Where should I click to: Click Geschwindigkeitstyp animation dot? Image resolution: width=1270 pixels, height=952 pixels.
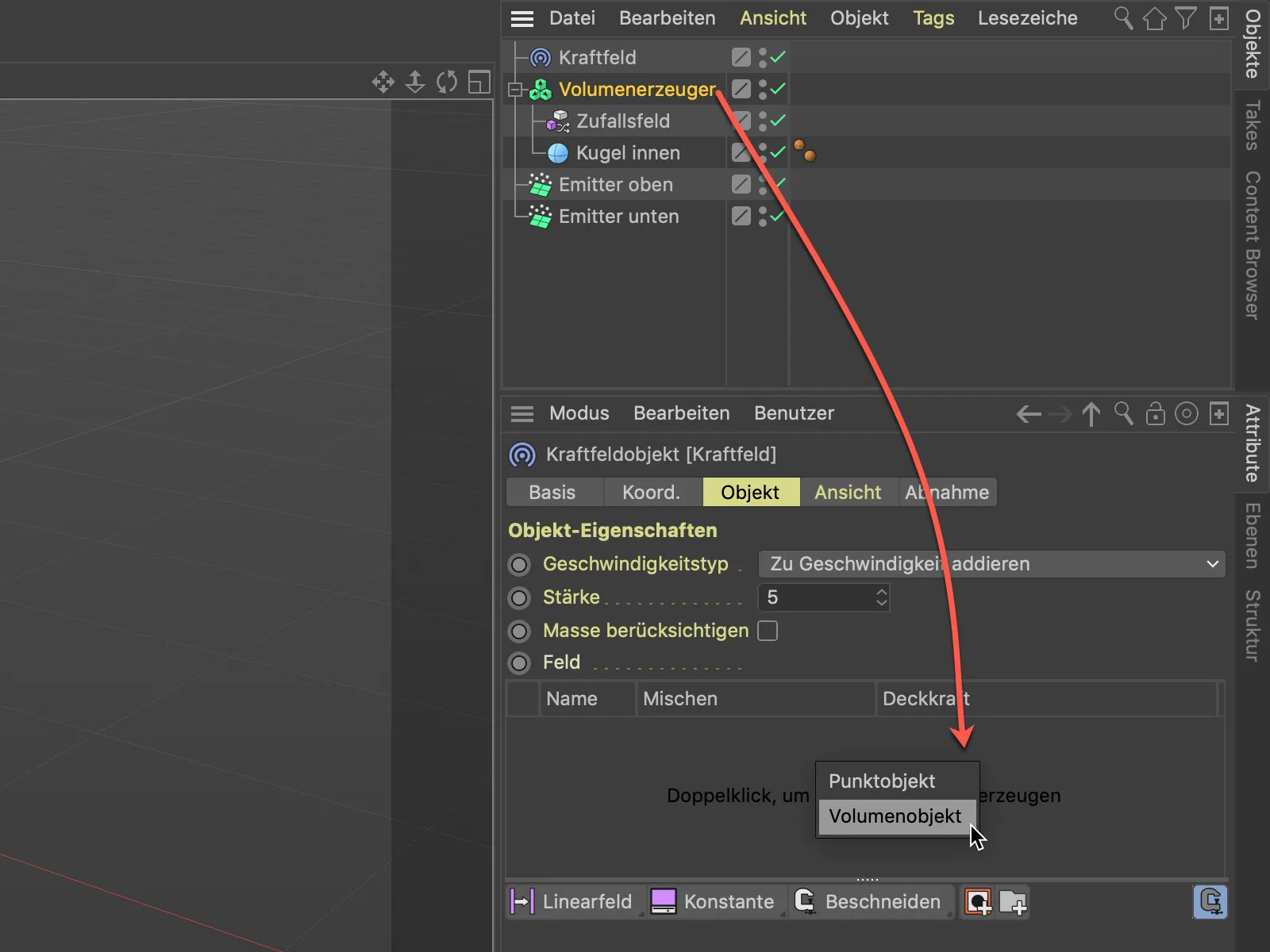pos(519,565)
